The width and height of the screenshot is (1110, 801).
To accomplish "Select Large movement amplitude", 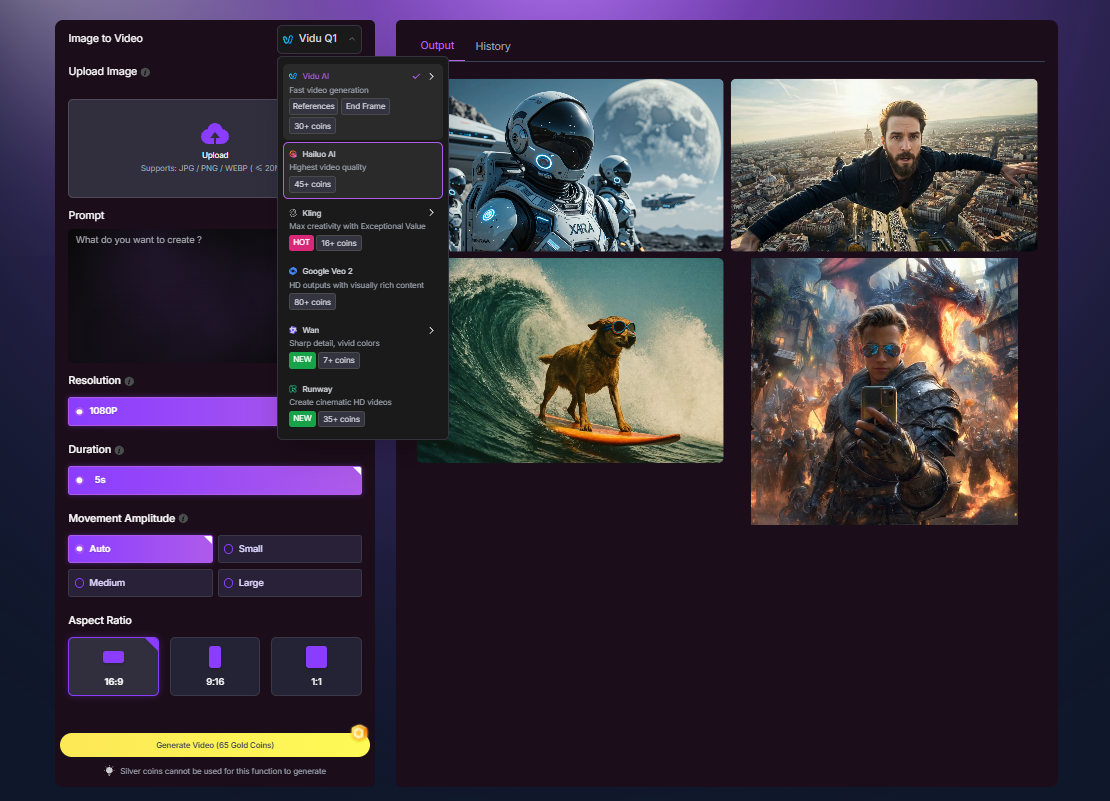I will pyautogui.click(x=290, y=583).
